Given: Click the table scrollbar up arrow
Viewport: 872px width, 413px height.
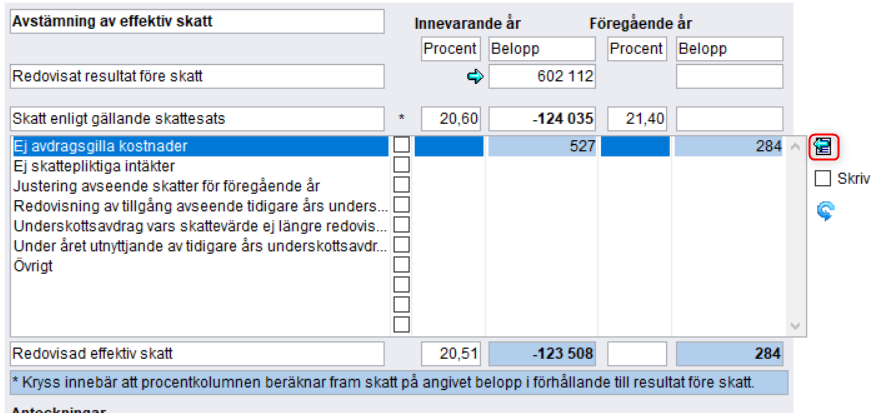Looking at the screenshot, I should (795, 147).
